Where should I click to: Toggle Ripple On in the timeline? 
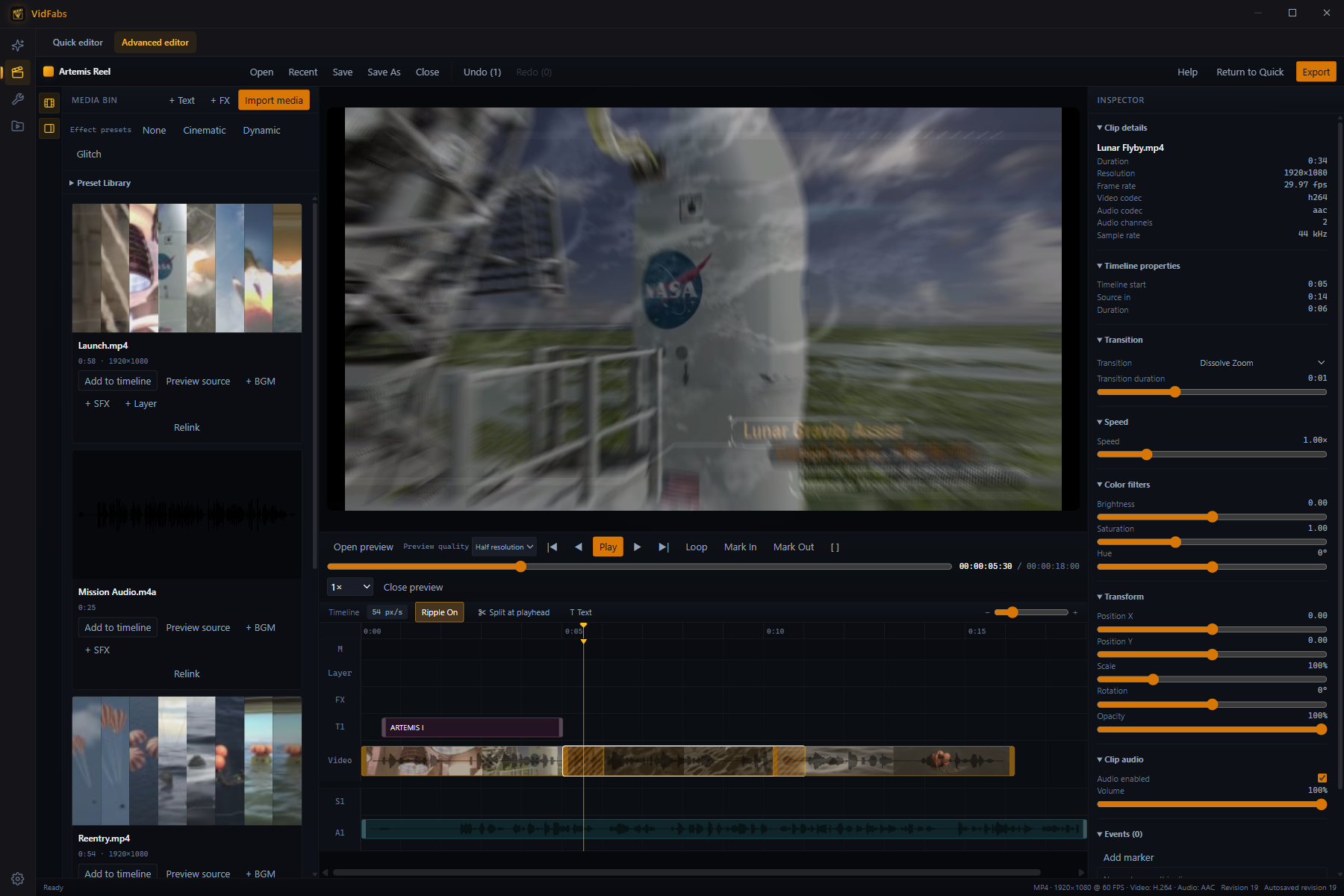[x=440, y=612]
